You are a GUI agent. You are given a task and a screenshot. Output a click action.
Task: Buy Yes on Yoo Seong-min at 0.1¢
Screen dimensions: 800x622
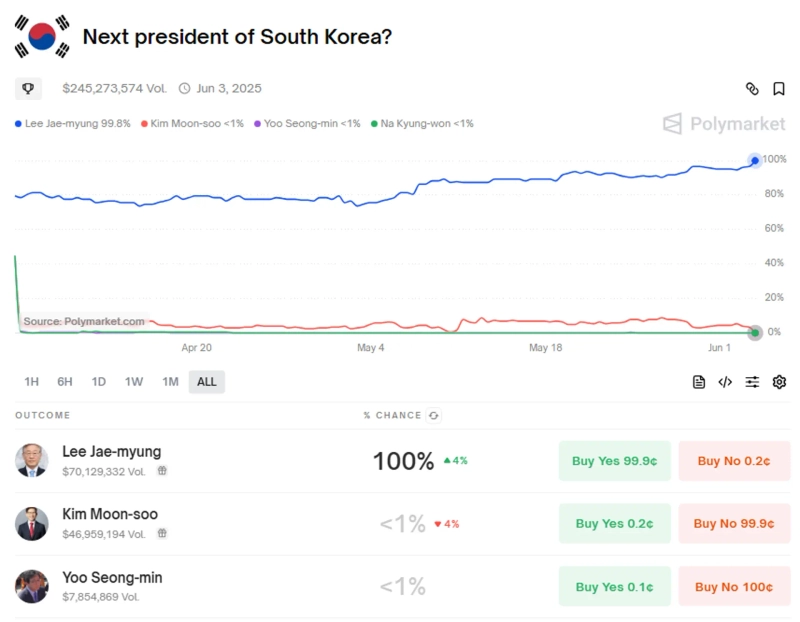click(x=614, y=587)
